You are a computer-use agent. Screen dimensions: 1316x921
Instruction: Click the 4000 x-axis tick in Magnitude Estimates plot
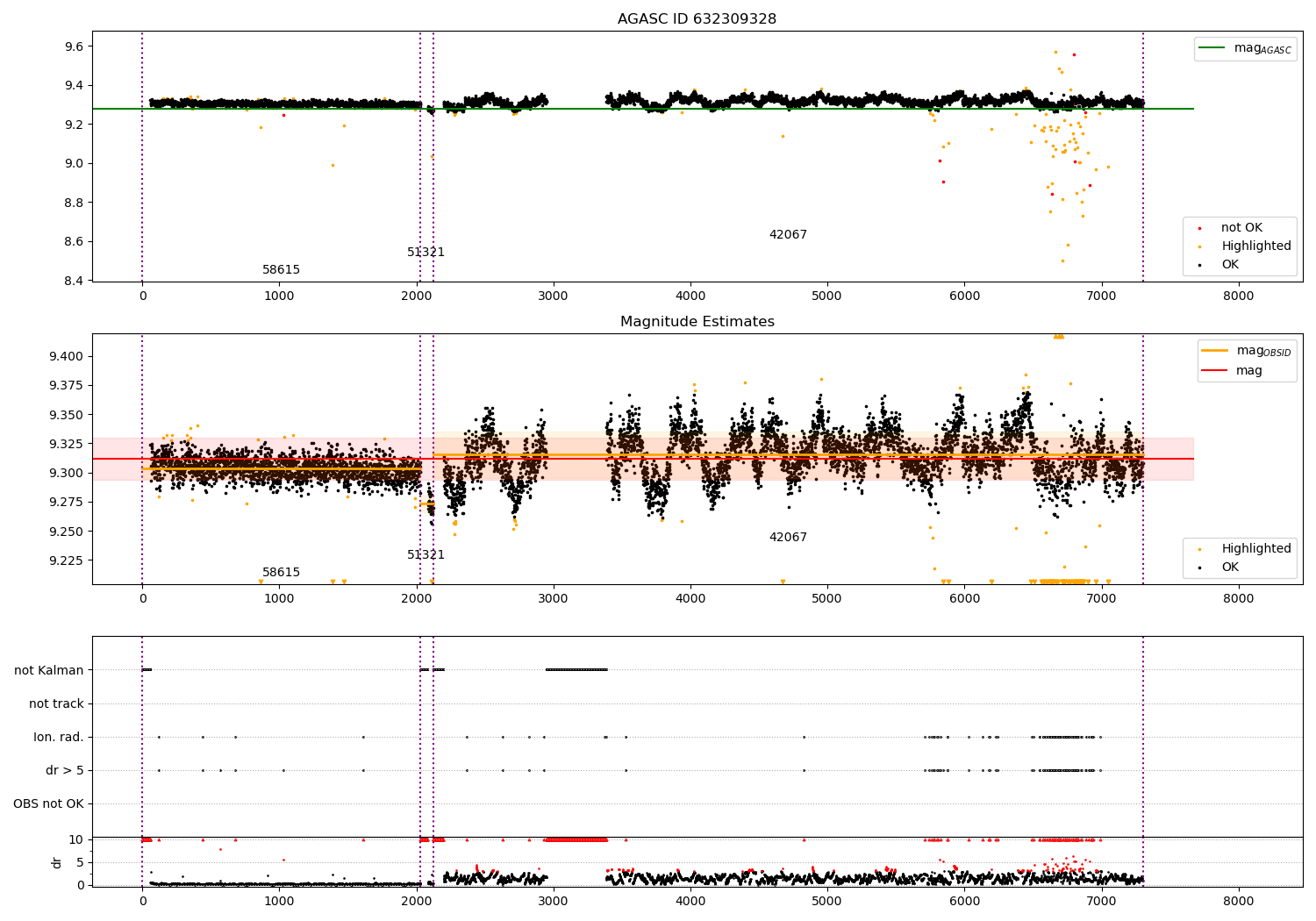coord(690,599)
